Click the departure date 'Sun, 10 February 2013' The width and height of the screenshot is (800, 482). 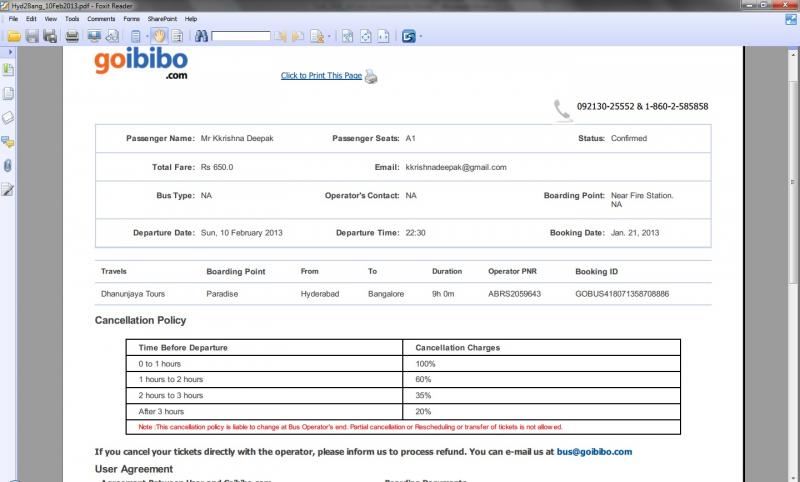tap(241, 233)
